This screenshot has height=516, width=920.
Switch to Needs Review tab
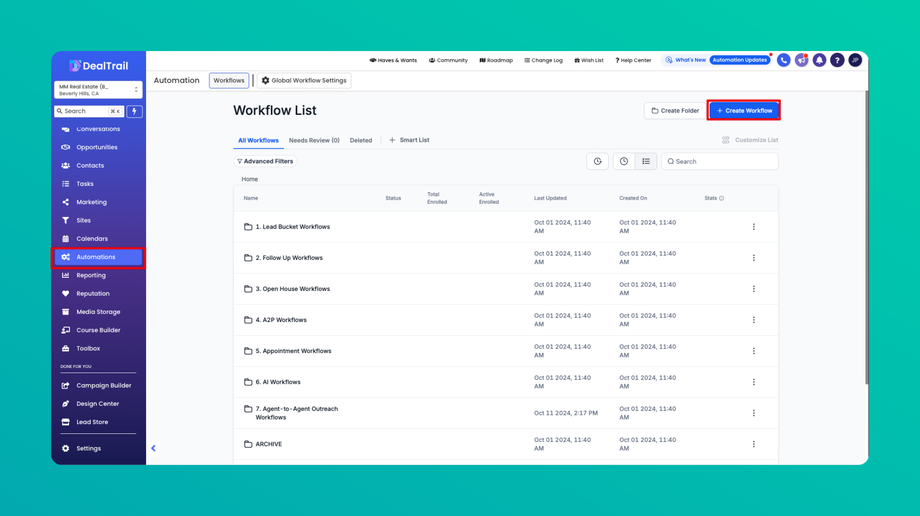point(314,140)
